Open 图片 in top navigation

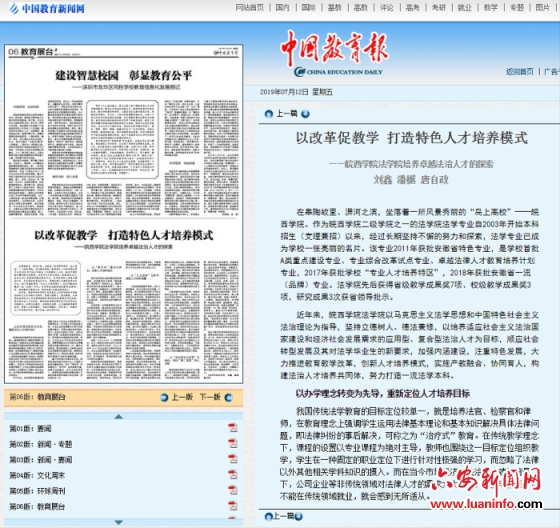tap(543, 8)
